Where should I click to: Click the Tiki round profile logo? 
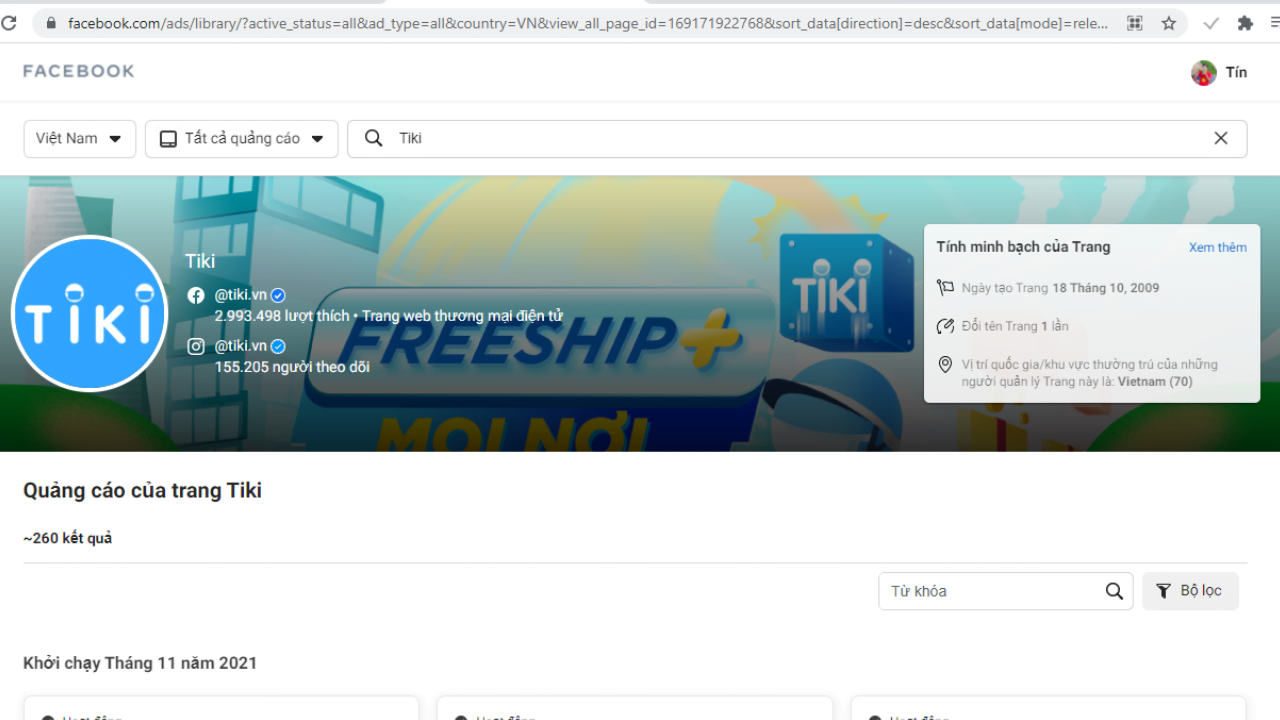pyautogui.click(x=89, y=314)
